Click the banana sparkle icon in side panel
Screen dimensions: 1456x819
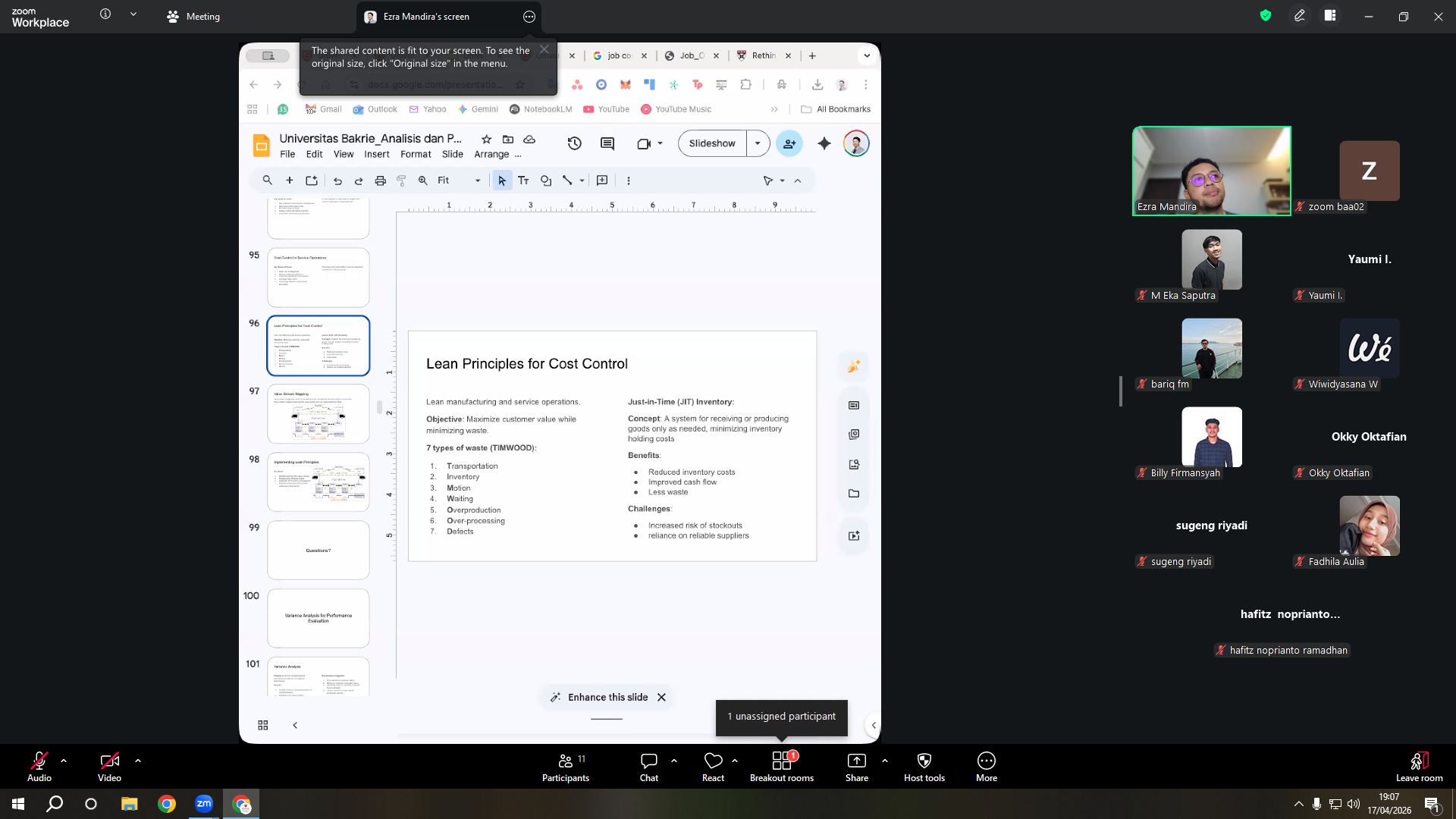(x=854, y=366)
